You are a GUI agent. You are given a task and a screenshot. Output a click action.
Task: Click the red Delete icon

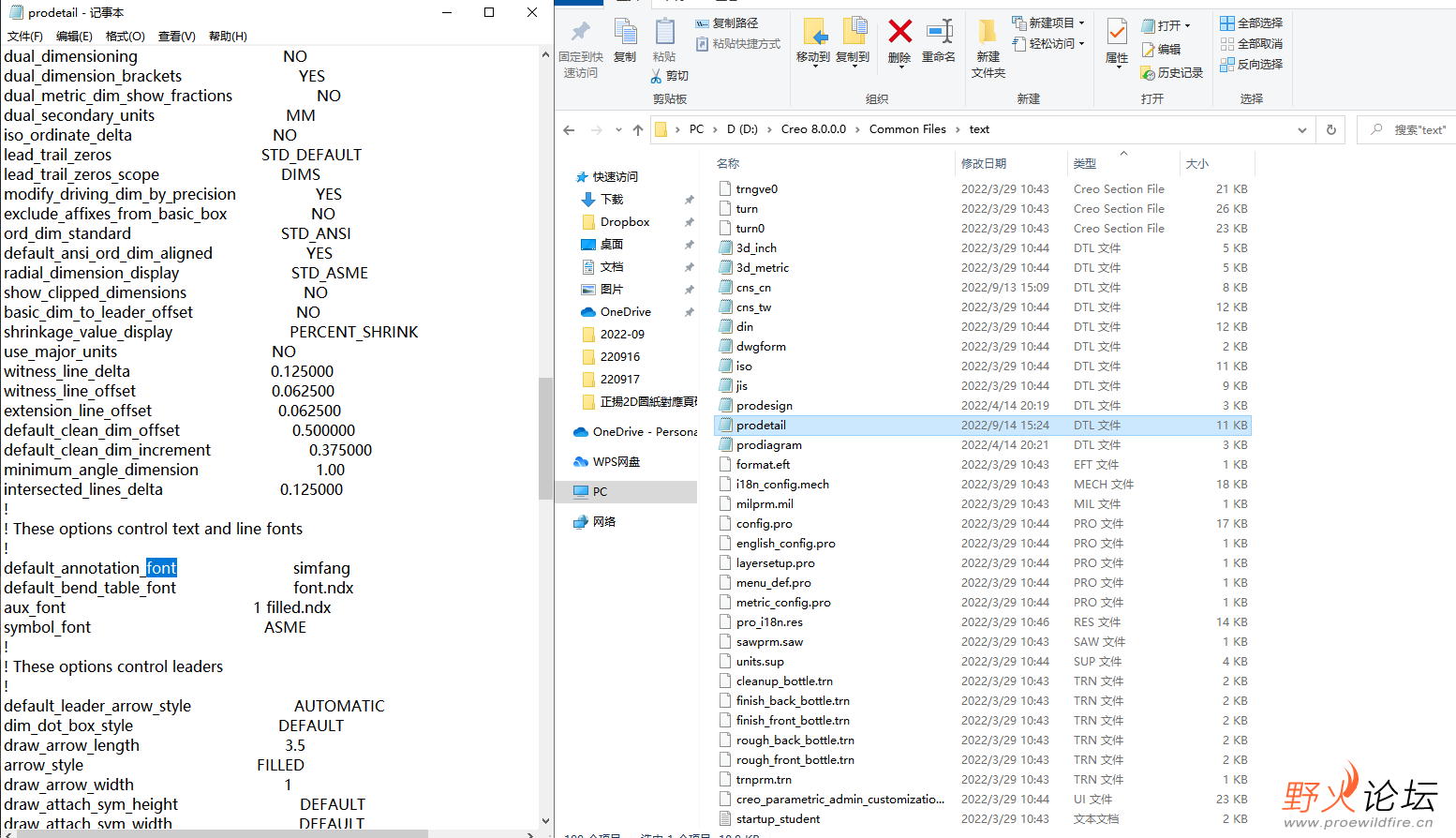899,31
